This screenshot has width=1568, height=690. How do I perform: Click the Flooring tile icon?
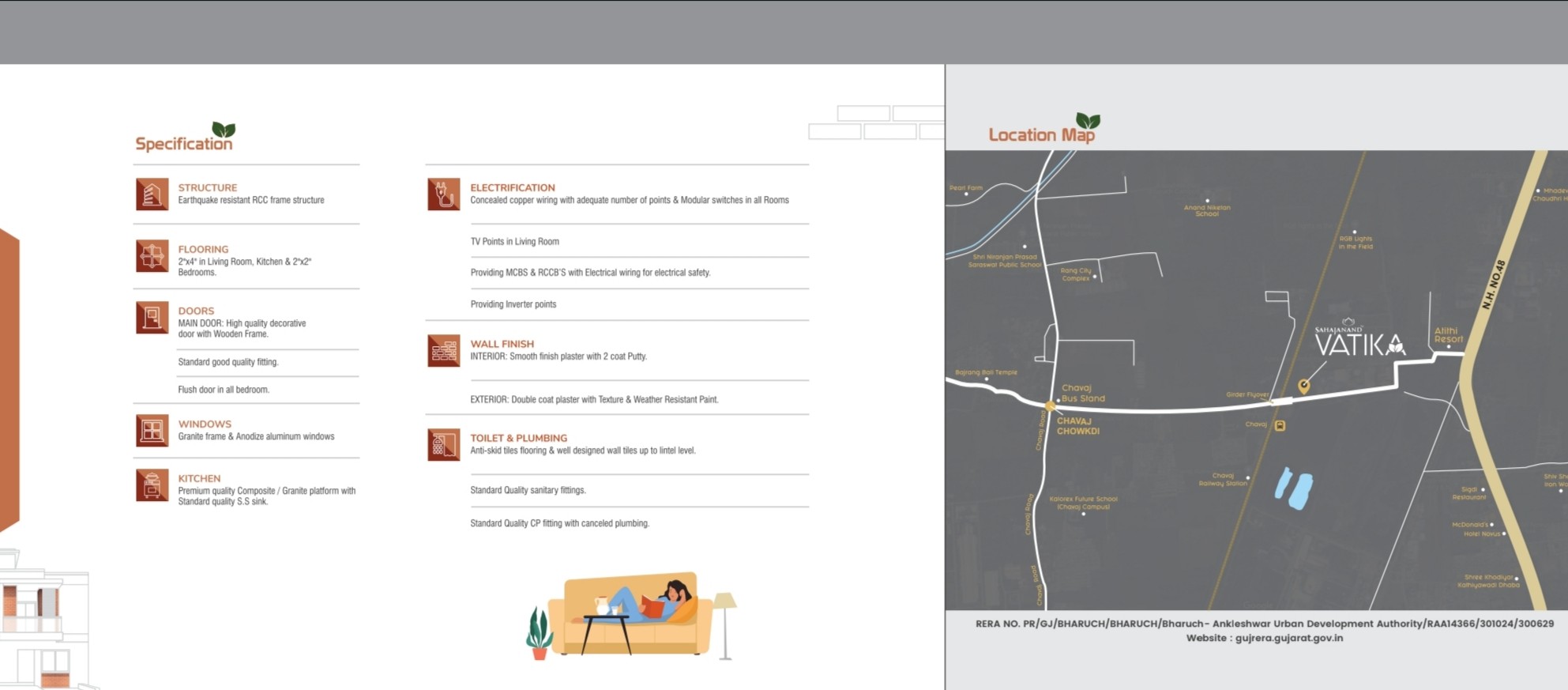[x=152, y=256]
